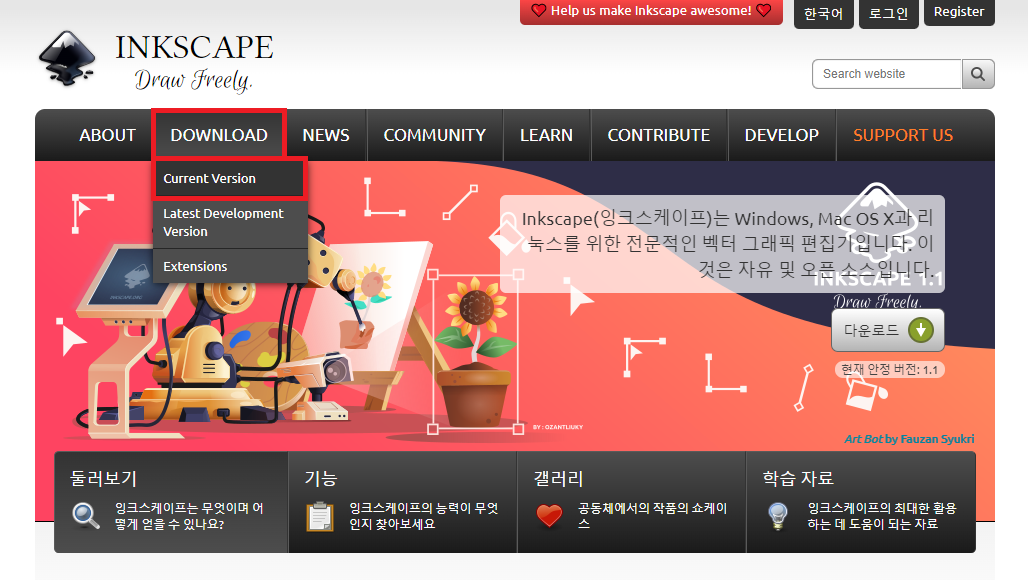This screenshot has height=580, width=1028.
Task: Open the 갤러리 gallery card
Action: pos(631,502)
